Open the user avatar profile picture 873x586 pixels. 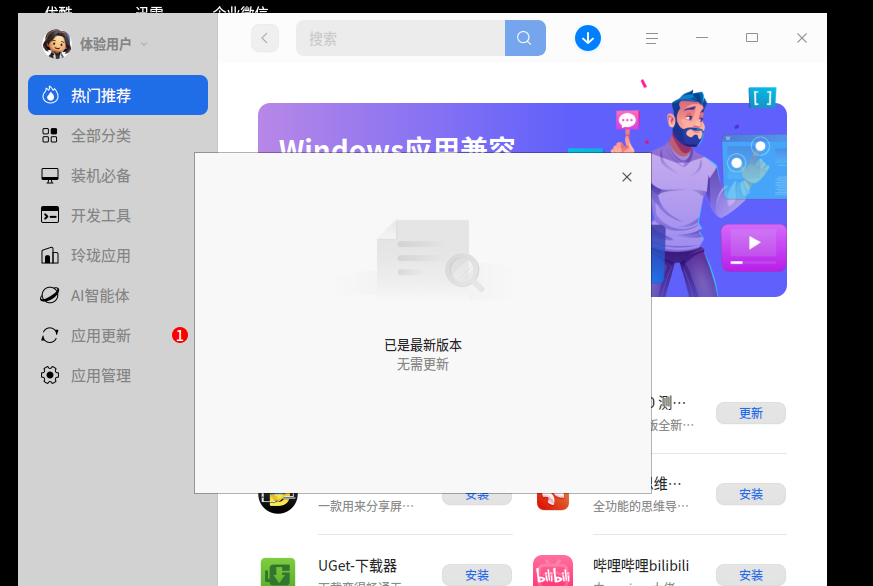[57, 43]
